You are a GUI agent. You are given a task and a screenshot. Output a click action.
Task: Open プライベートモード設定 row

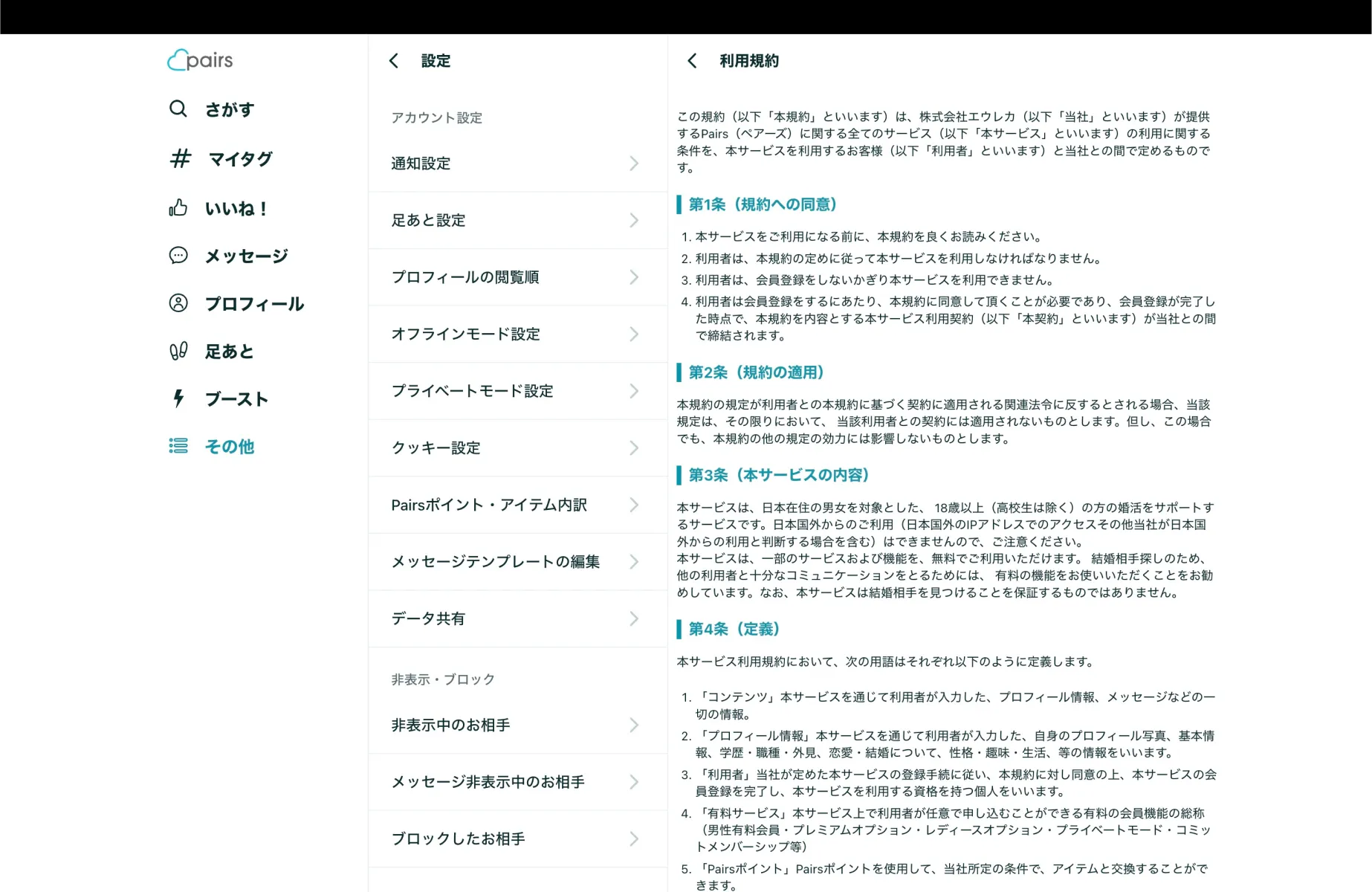pos(518,391)
